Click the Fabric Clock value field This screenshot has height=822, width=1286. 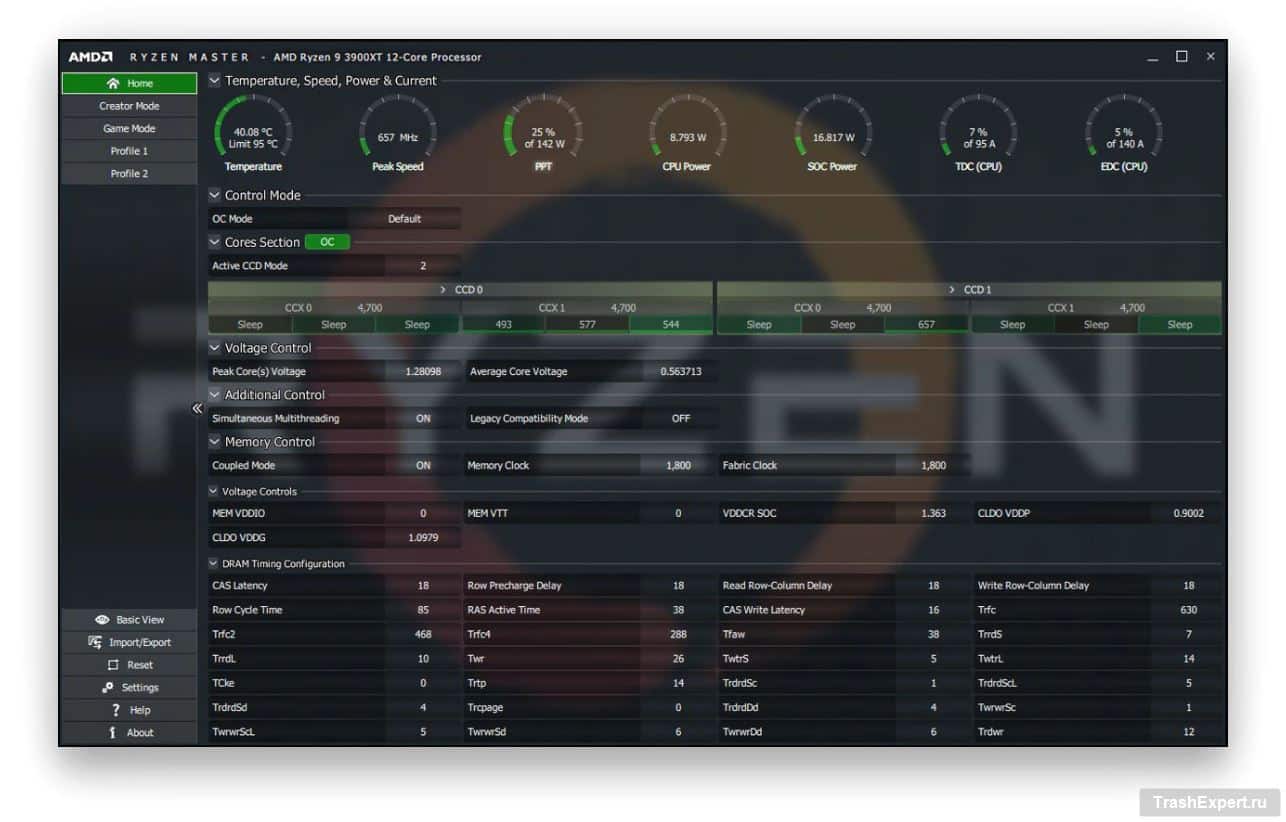[x=934, y=465]
